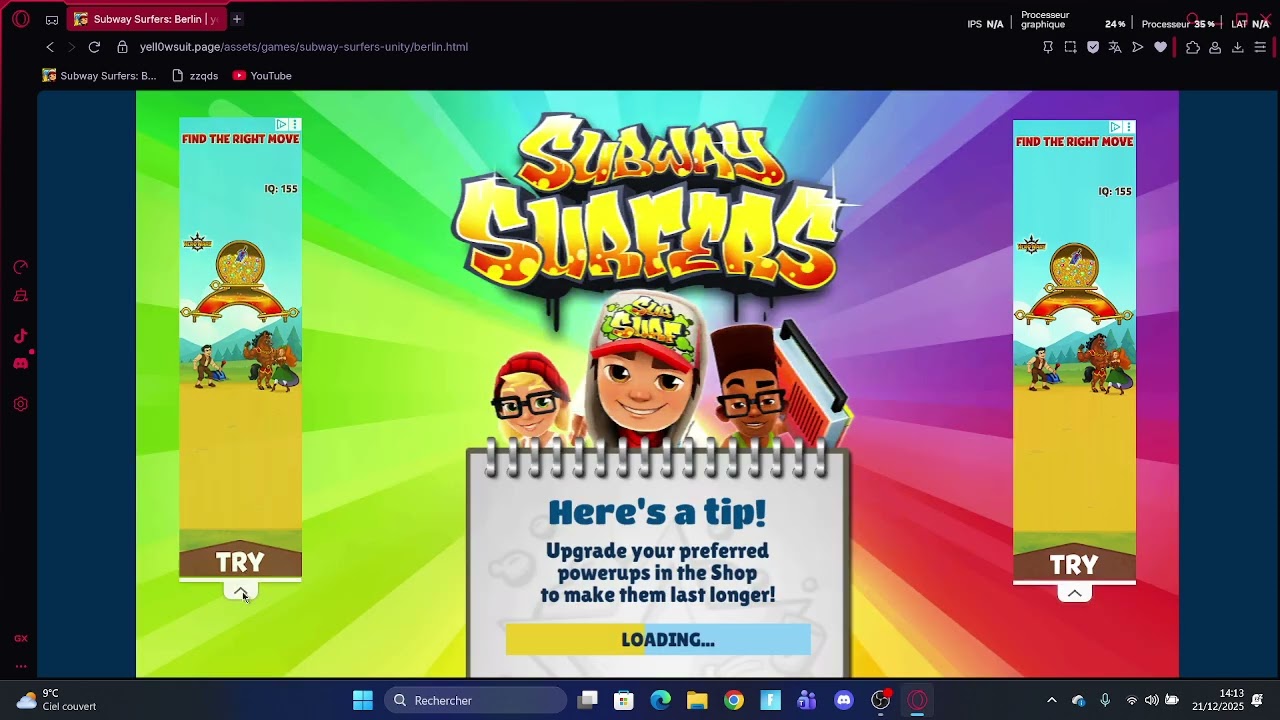Open the notifications bell icon
The width and height of the screenshot is (1280, 720).
coord(1257,700)
